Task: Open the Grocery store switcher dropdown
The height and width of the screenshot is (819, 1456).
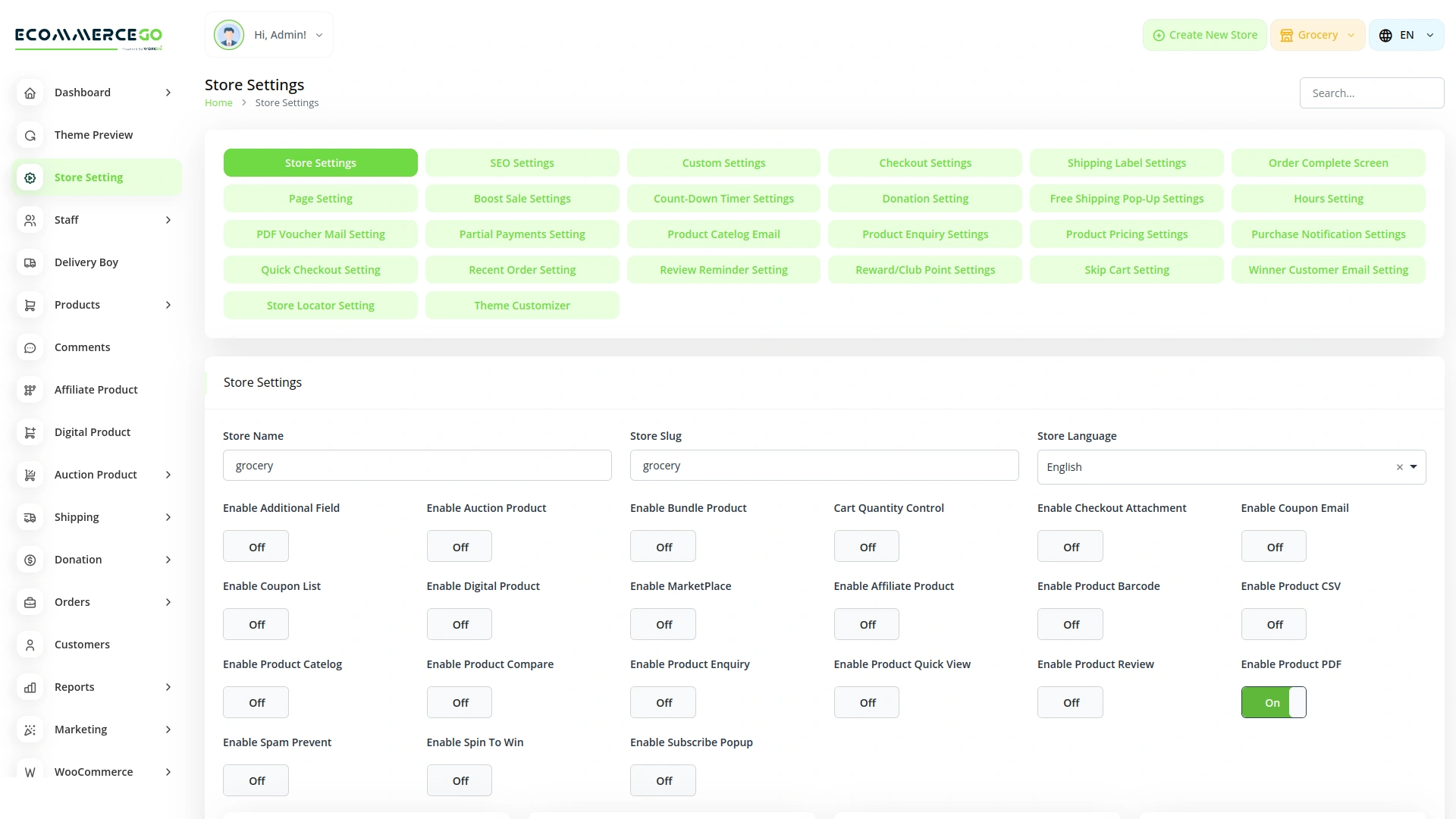Action: coord(1317,35)
